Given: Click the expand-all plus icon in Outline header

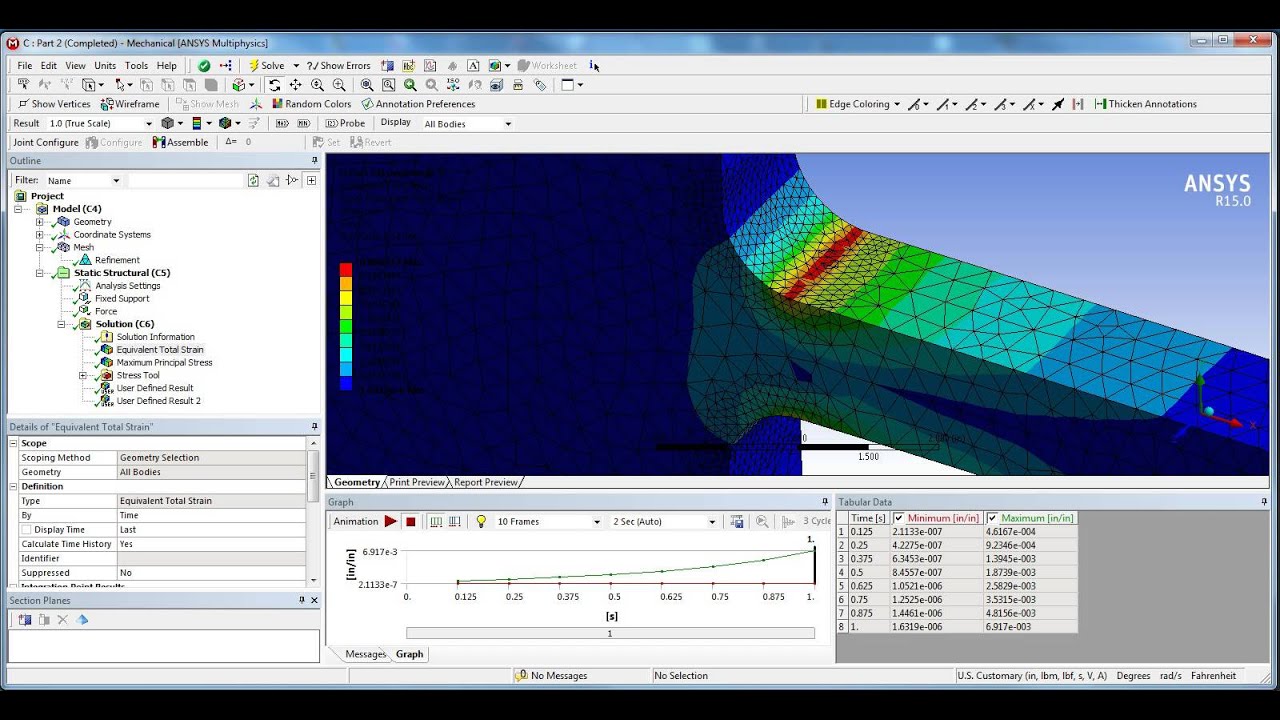Looking at the screenshot, I should (311, 180).
